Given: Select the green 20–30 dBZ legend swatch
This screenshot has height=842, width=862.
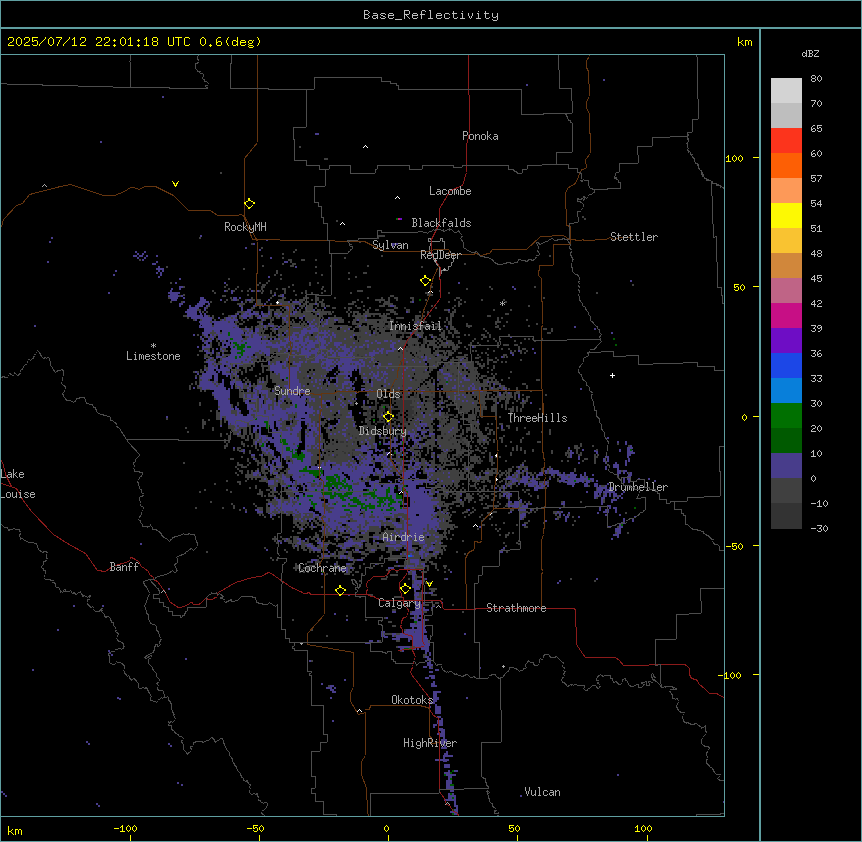Looking at the screenshot, I should [x=786, y=416].
